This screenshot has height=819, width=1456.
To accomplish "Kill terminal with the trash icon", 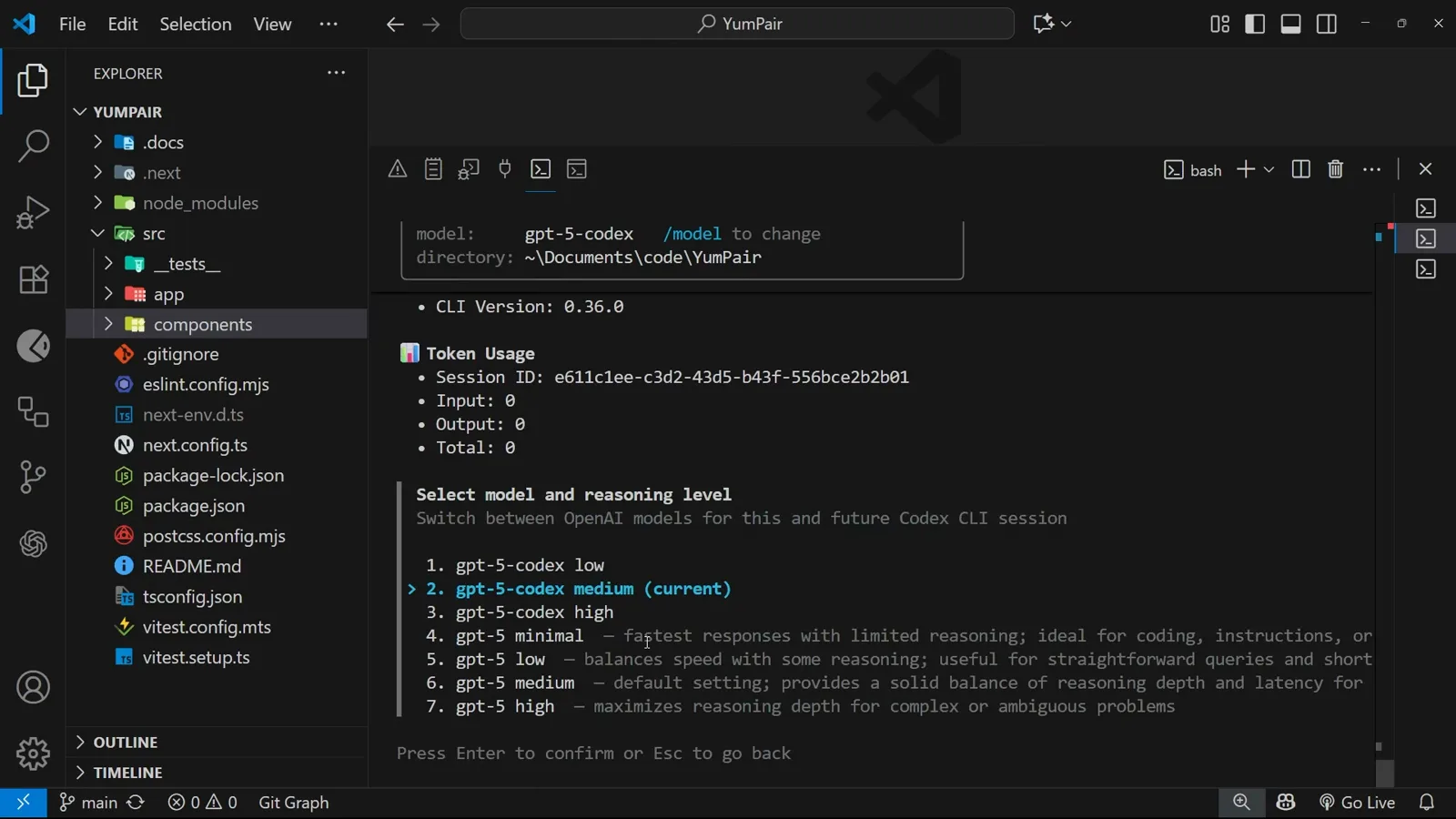I will click(1335, 169).
